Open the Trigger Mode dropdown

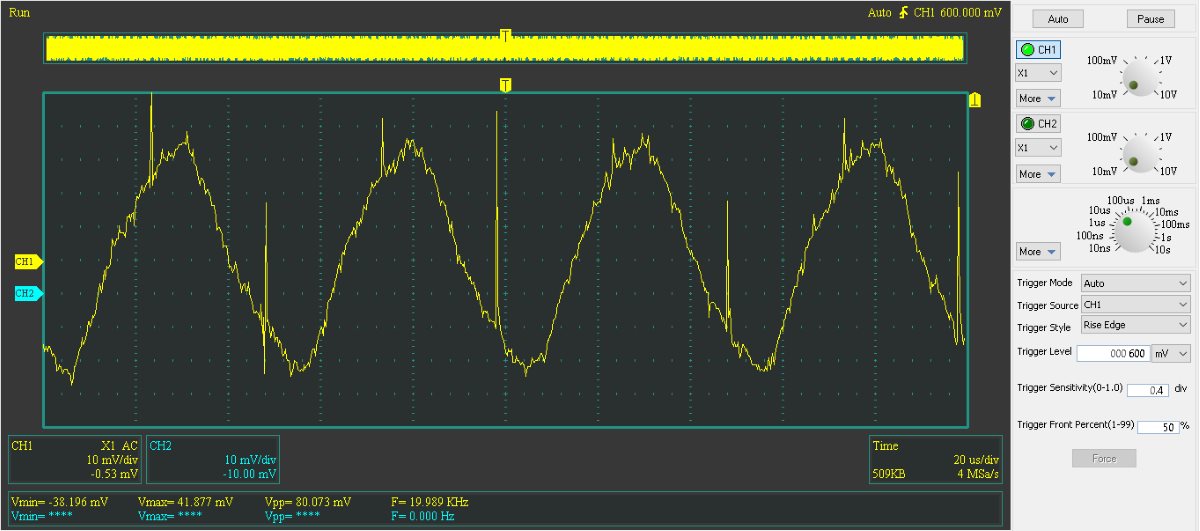click(1136, 283)
